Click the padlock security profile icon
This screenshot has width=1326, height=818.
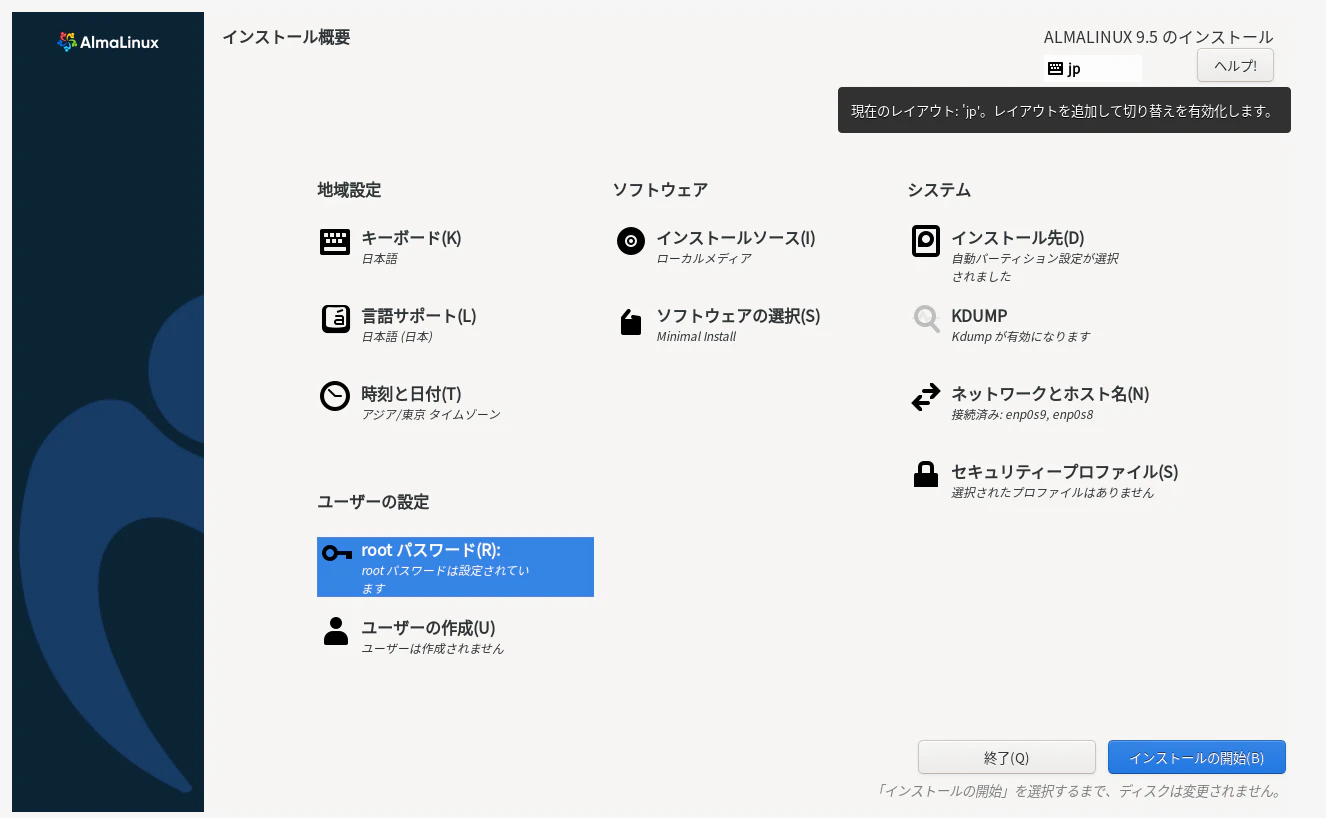click(x=926, y=474)
